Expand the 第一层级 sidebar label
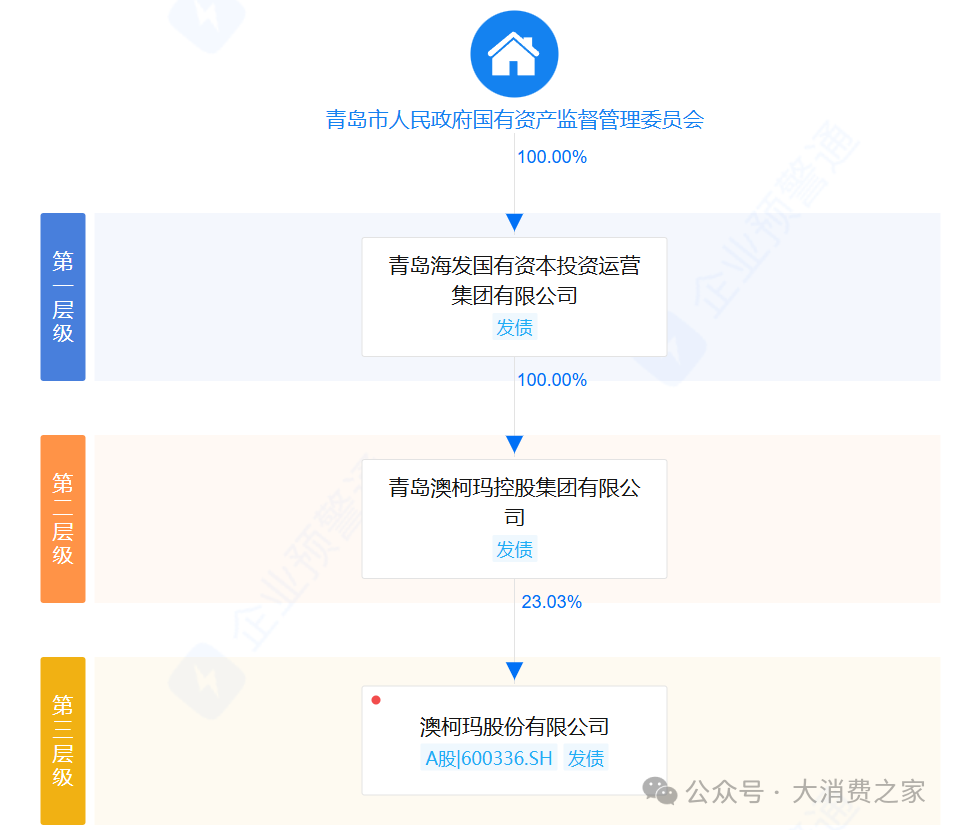The width and height of the screenshot is (956, 830). (62, 297)
